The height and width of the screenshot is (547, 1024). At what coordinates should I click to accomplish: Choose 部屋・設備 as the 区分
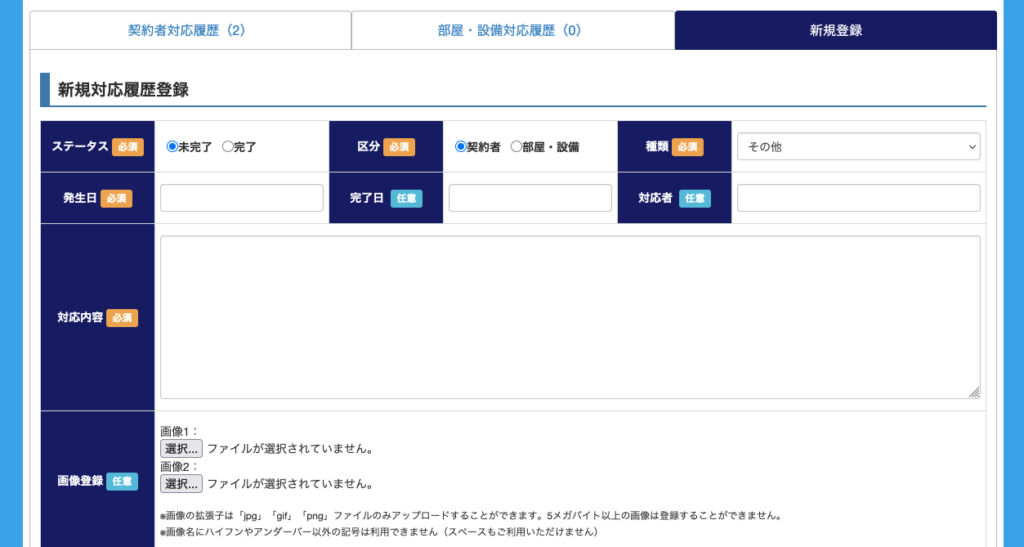pyautogui.click(x=516, y=147)
